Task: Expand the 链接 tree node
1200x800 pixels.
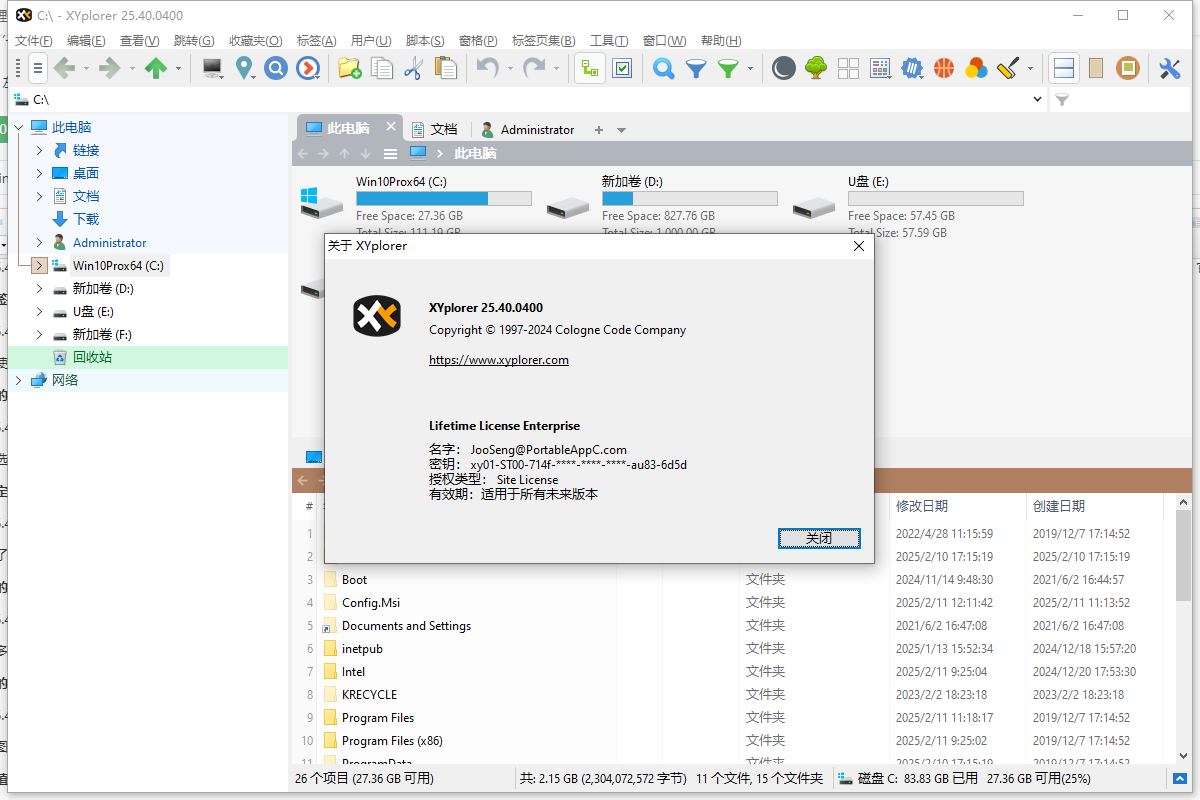Action: (39, 150)
